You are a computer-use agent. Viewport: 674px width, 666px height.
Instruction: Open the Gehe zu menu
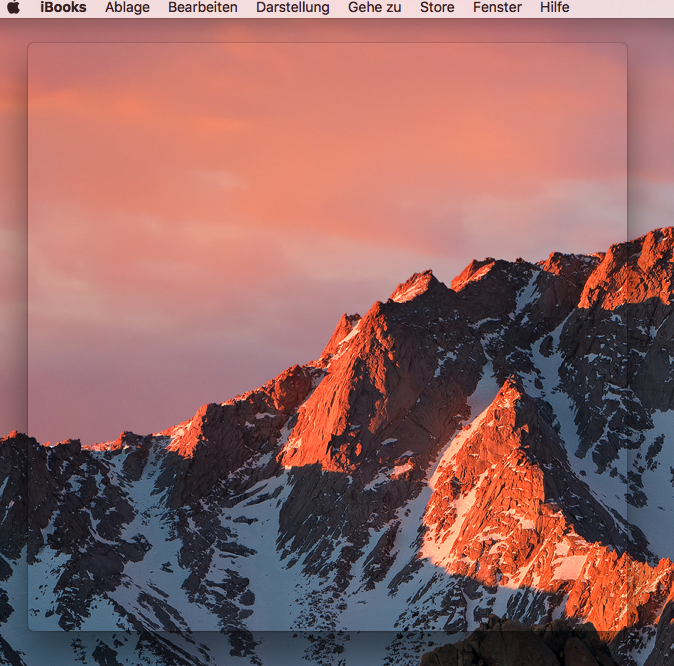tap(374, 8)
